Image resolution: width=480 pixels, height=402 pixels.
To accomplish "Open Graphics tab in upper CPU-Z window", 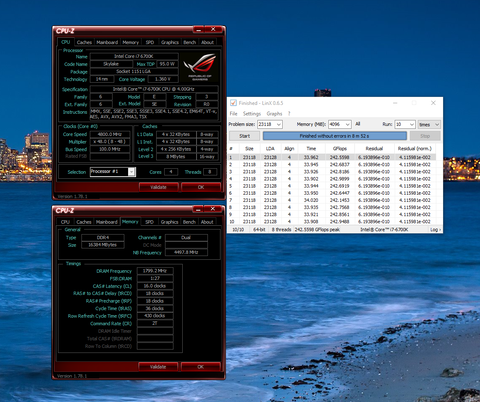I will [x=170, y=42].
